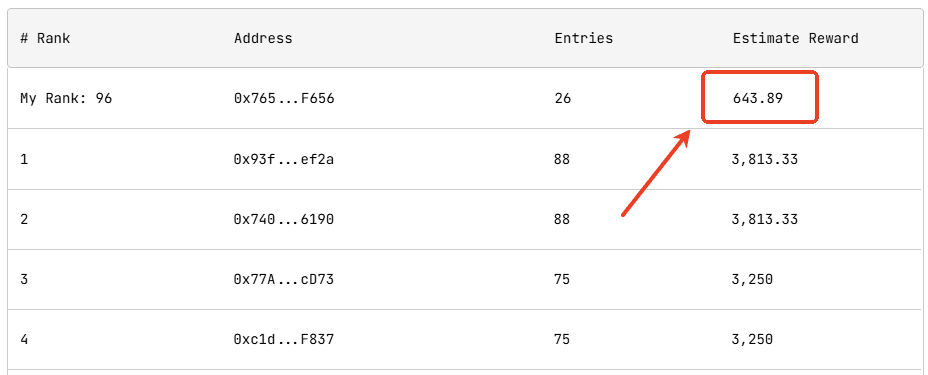Click the 3,813.33 reward for rank 1
928x375 pixels.
[765, 159]
